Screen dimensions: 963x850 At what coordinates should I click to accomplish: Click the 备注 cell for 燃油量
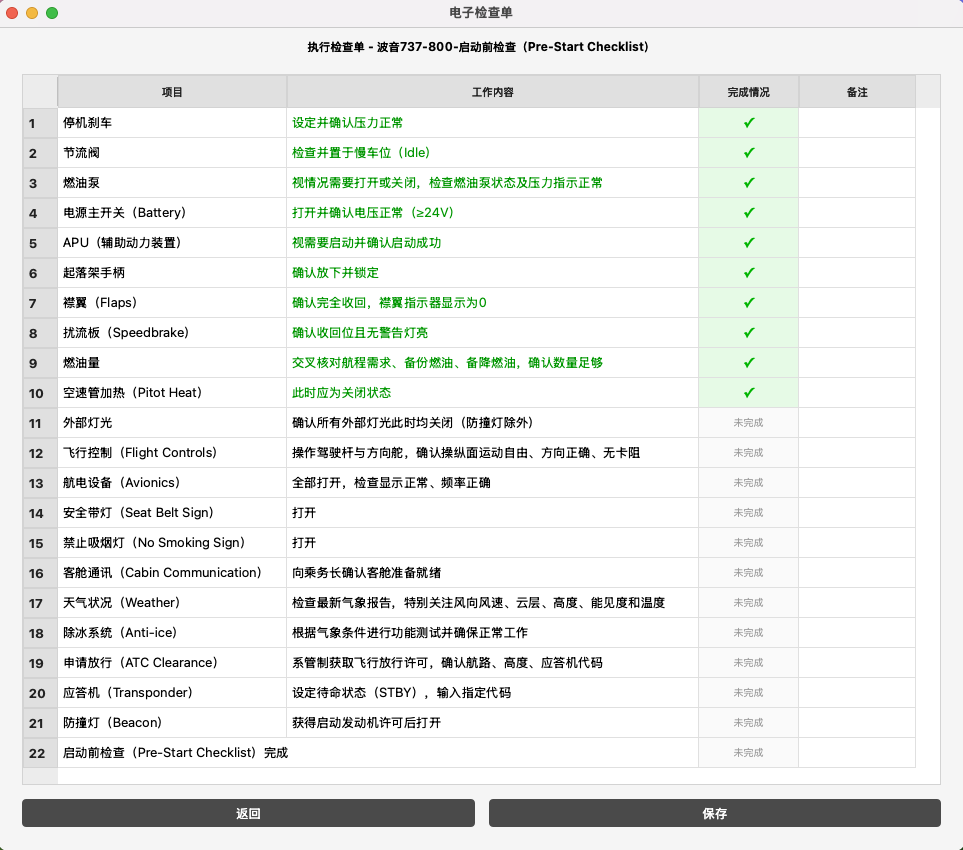[857, 363]
